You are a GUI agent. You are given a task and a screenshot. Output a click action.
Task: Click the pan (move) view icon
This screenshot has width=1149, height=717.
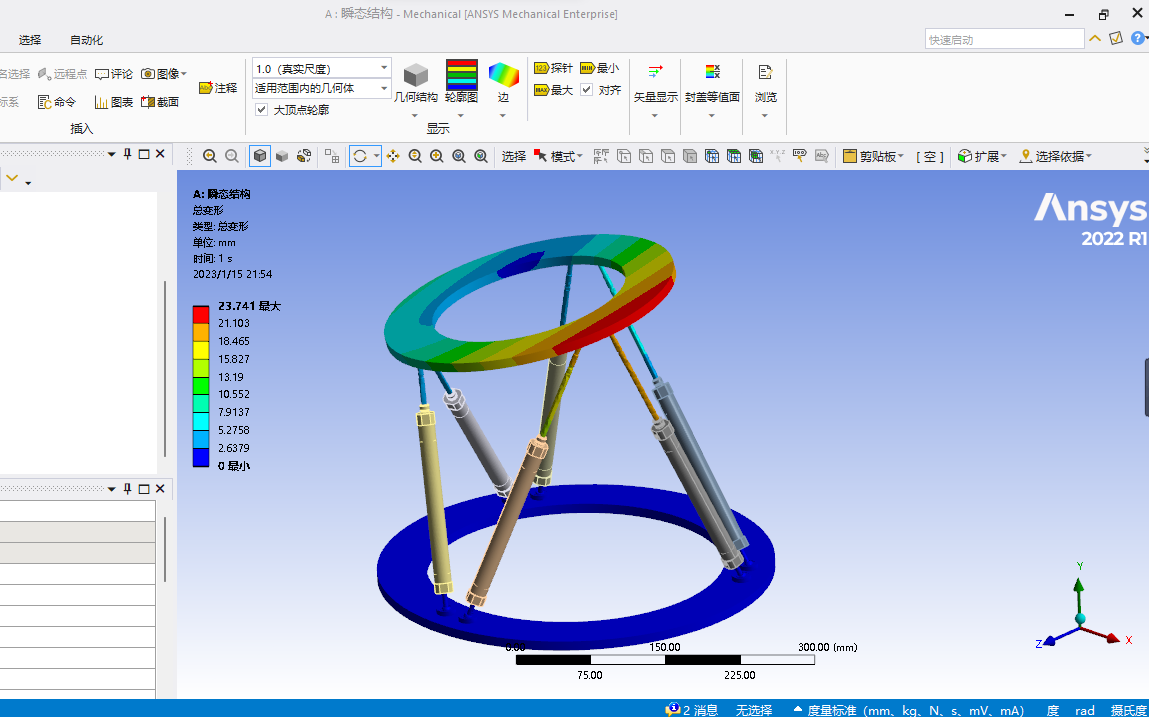point(394,156)
